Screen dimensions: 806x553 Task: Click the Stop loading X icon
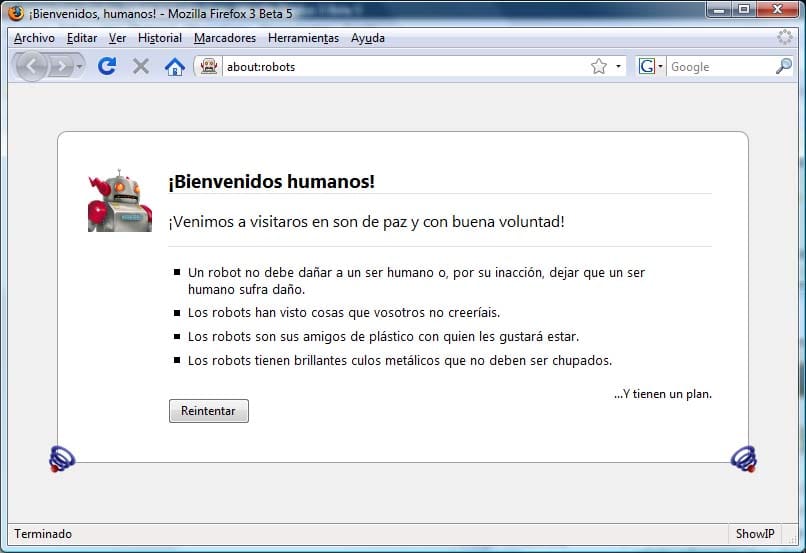[x=141, y=66]
